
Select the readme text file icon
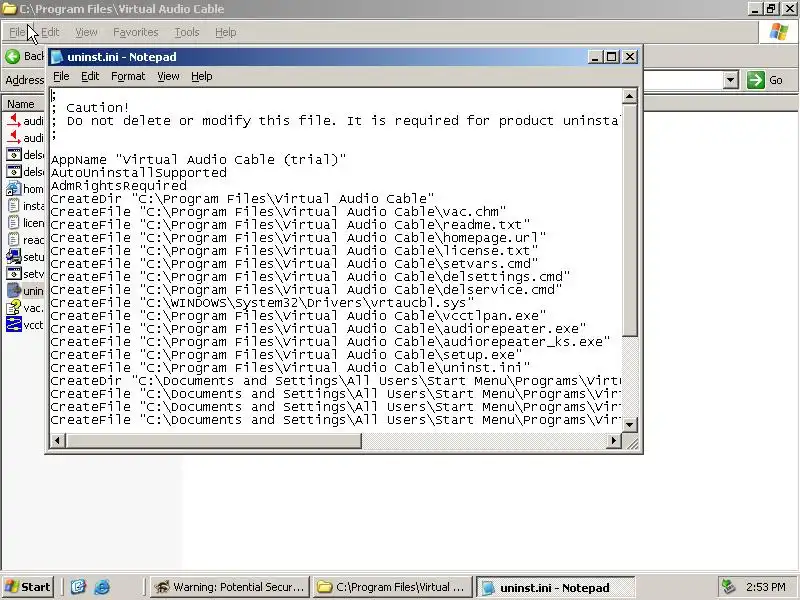point(14,240)
